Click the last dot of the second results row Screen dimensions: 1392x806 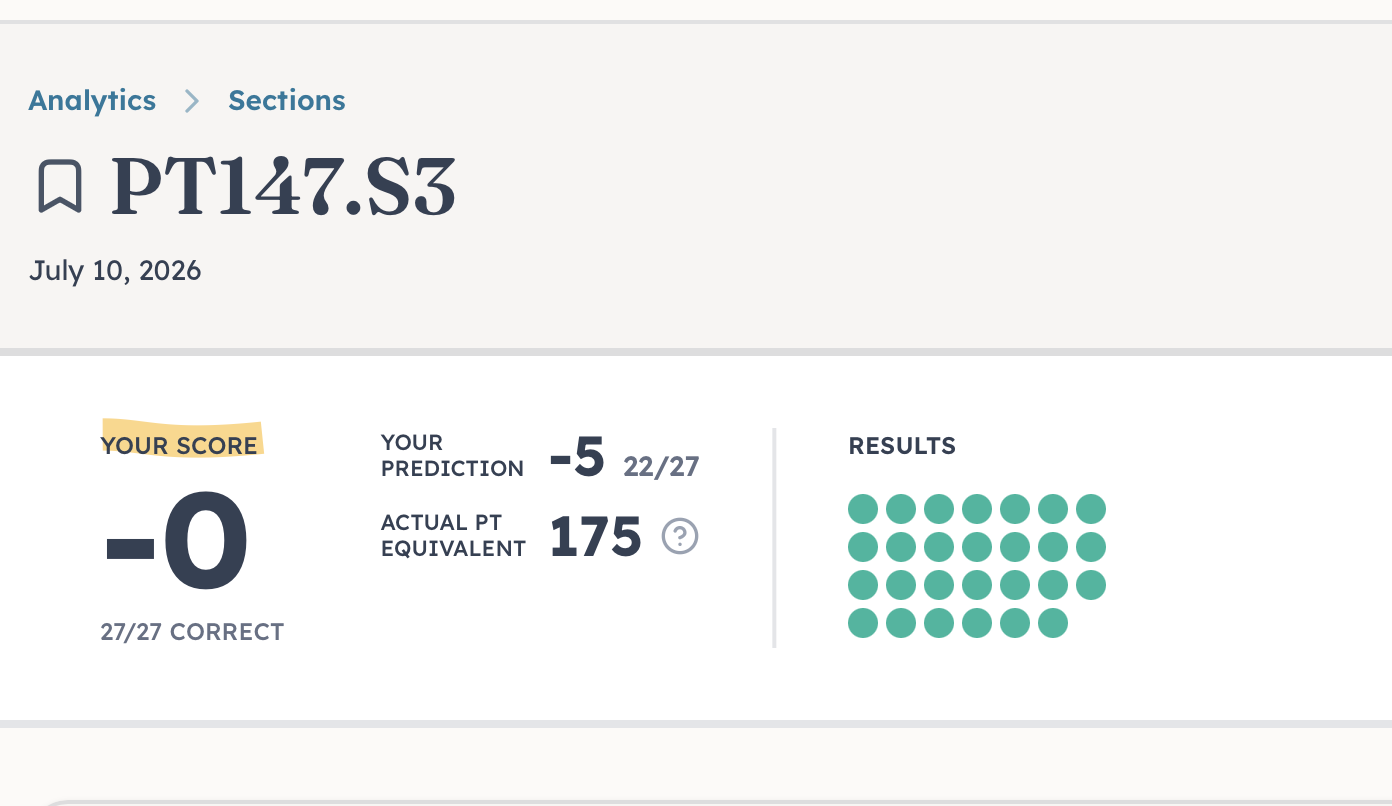point(1091,547)
